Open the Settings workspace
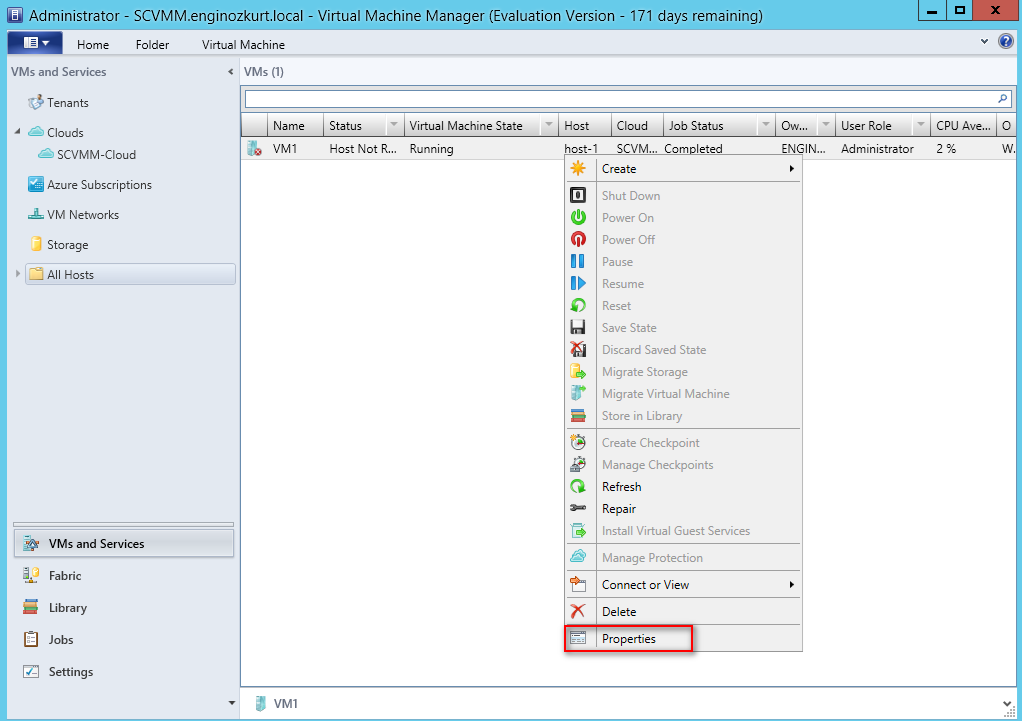This screenshot has width=1022, height=721. pyautogui.click(x=124, y=671)
